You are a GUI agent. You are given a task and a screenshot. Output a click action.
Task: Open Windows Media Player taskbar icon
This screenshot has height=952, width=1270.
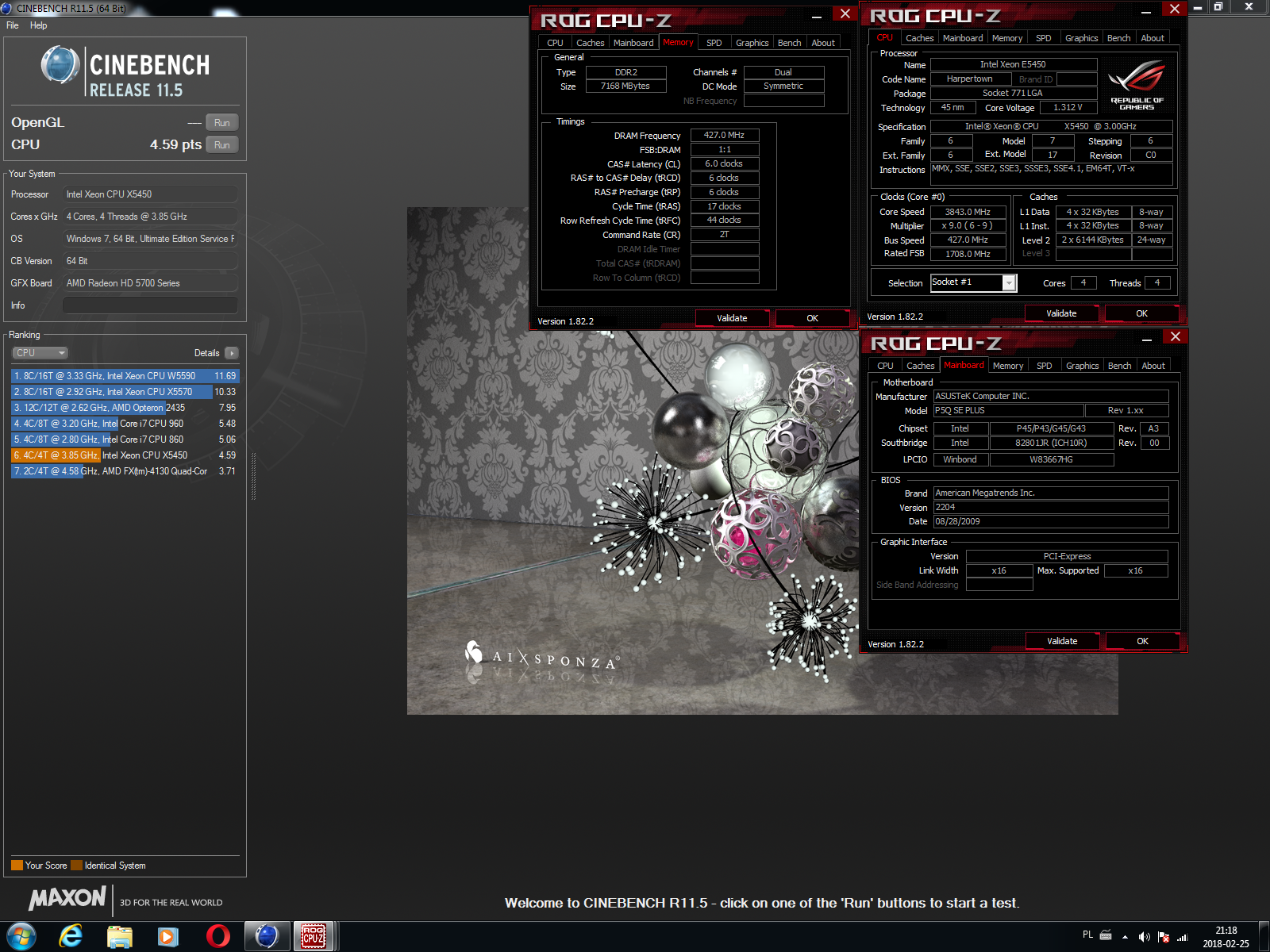tap(167, 936)
